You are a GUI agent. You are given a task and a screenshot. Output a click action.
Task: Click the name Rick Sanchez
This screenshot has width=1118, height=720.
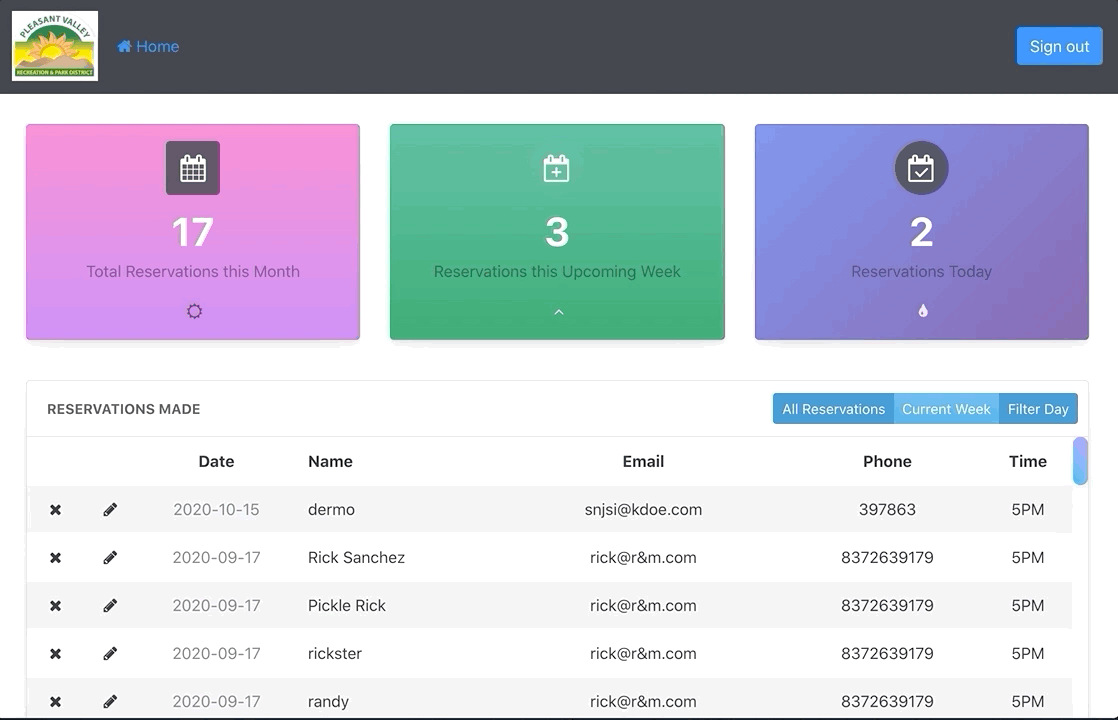[x=357, y=557]
